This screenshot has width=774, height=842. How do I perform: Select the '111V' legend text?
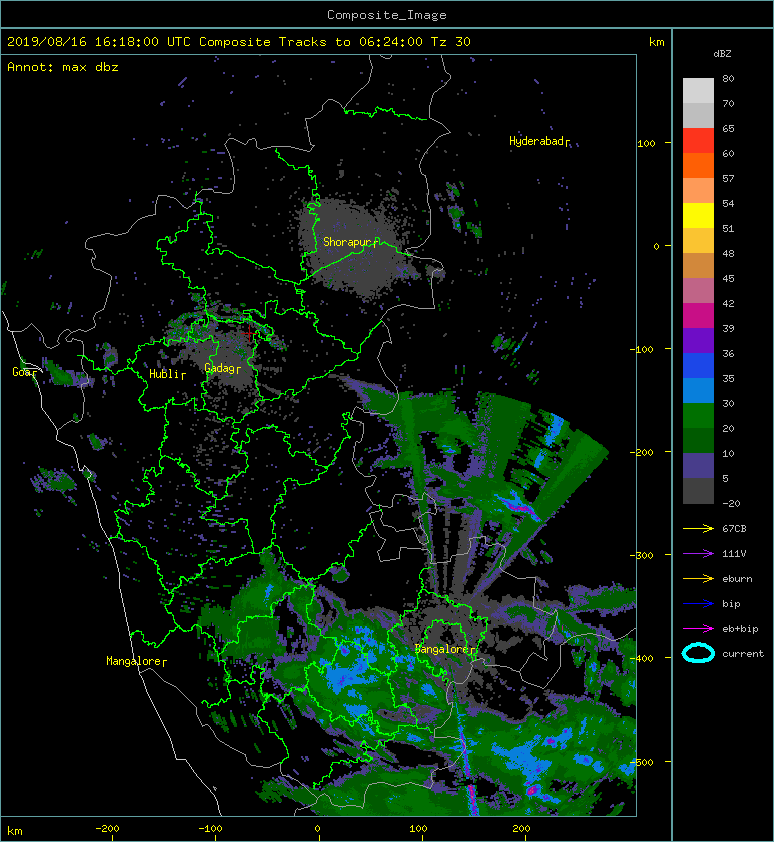734,554
